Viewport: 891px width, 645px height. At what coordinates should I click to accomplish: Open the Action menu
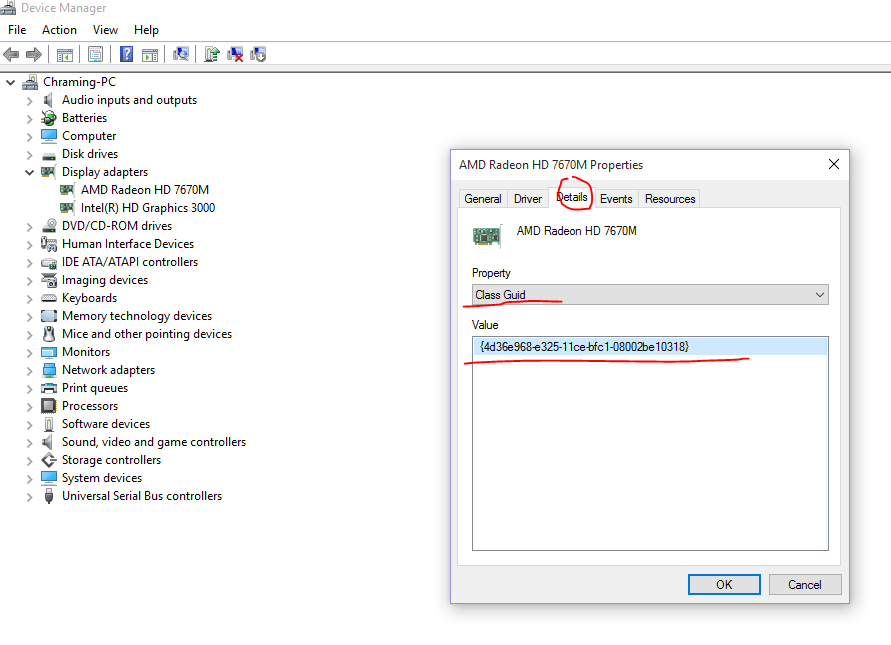(x=59, y=30)
